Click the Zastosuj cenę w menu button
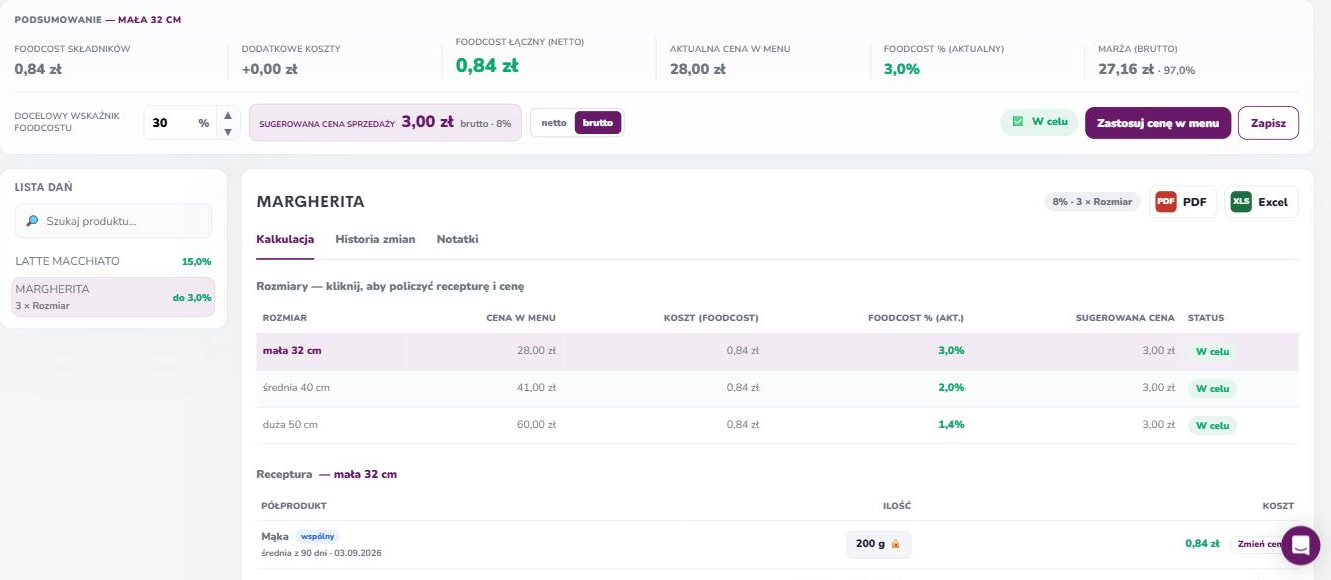Viewport: 1331px width, 580px height. [1158, 123]
